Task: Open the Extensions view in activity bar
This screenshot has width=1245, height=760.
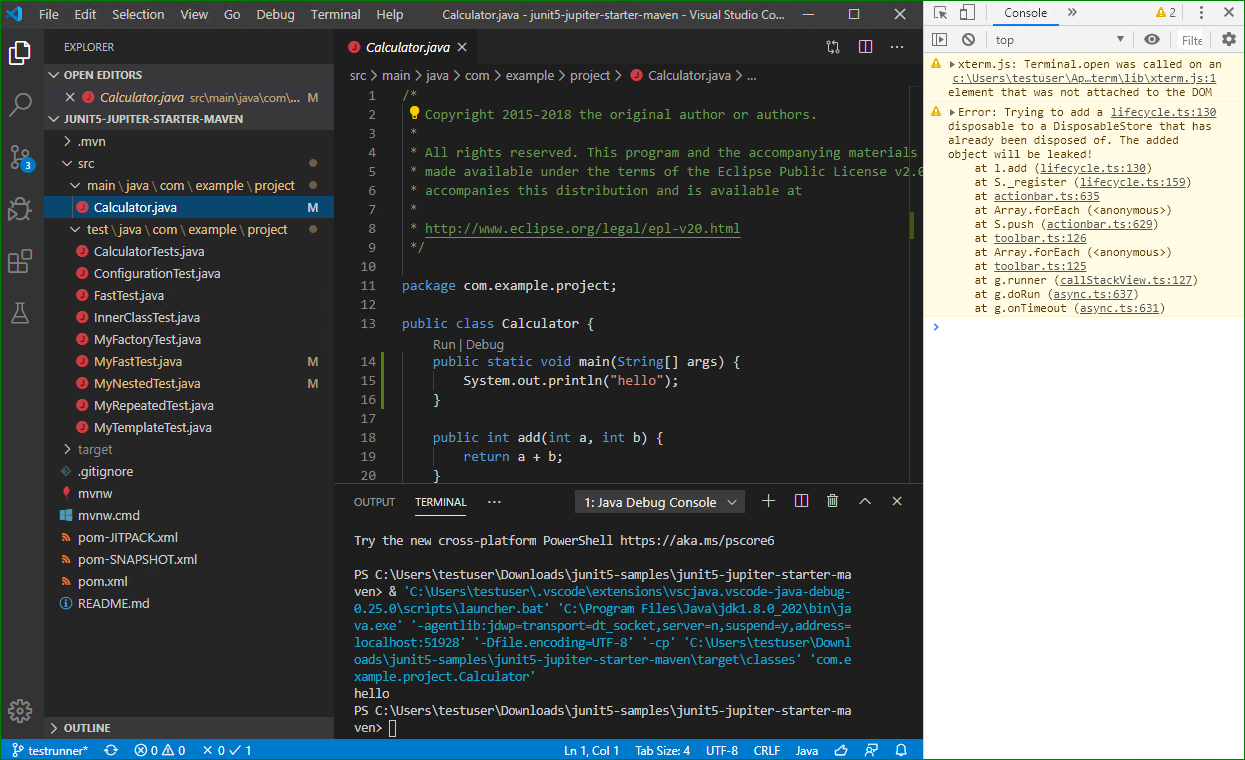Action: click(x=21, y=262)
